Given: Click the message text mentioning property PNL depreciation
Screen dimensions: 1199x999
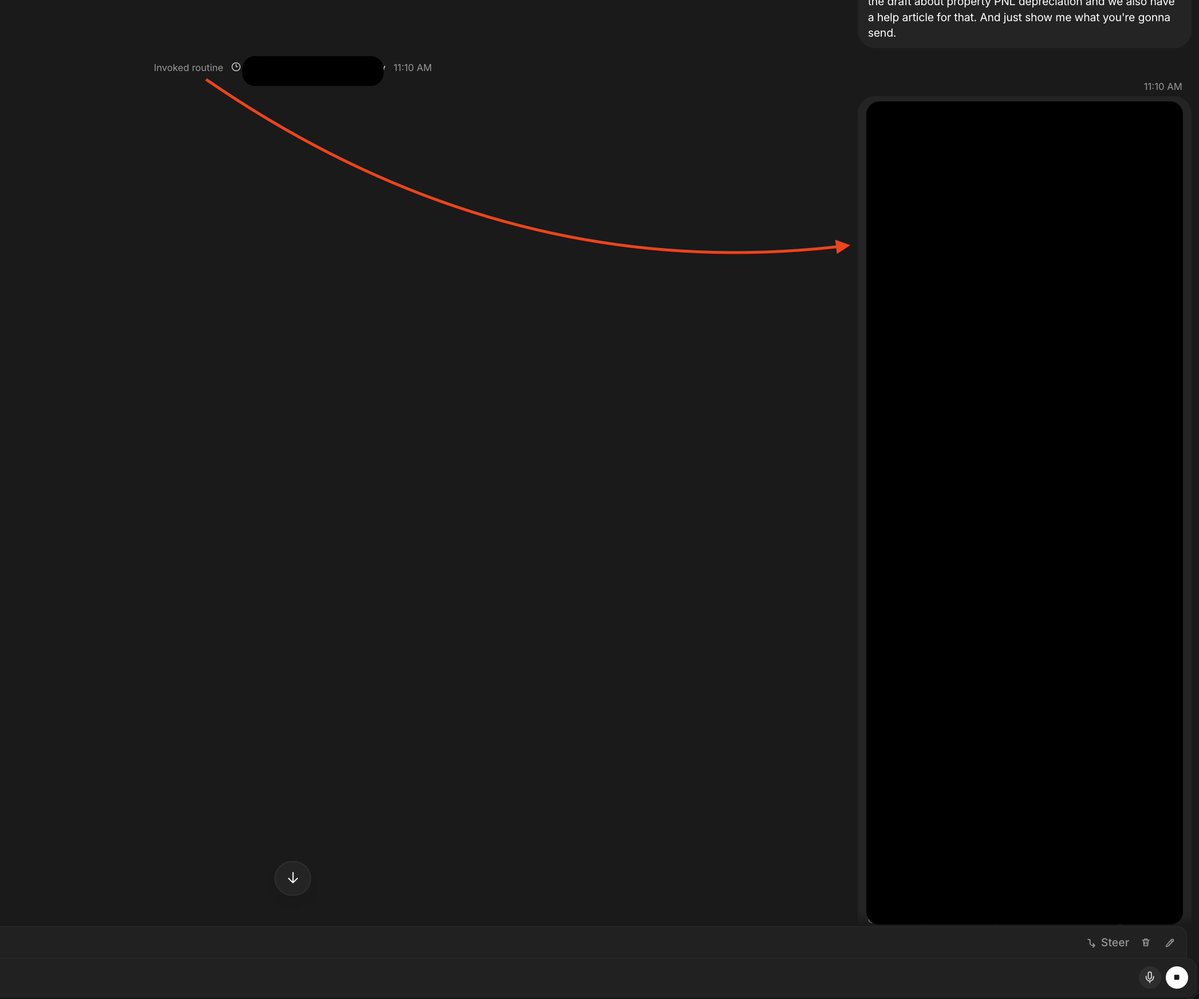Looking at the screenshot, I should coord(1020,17).
